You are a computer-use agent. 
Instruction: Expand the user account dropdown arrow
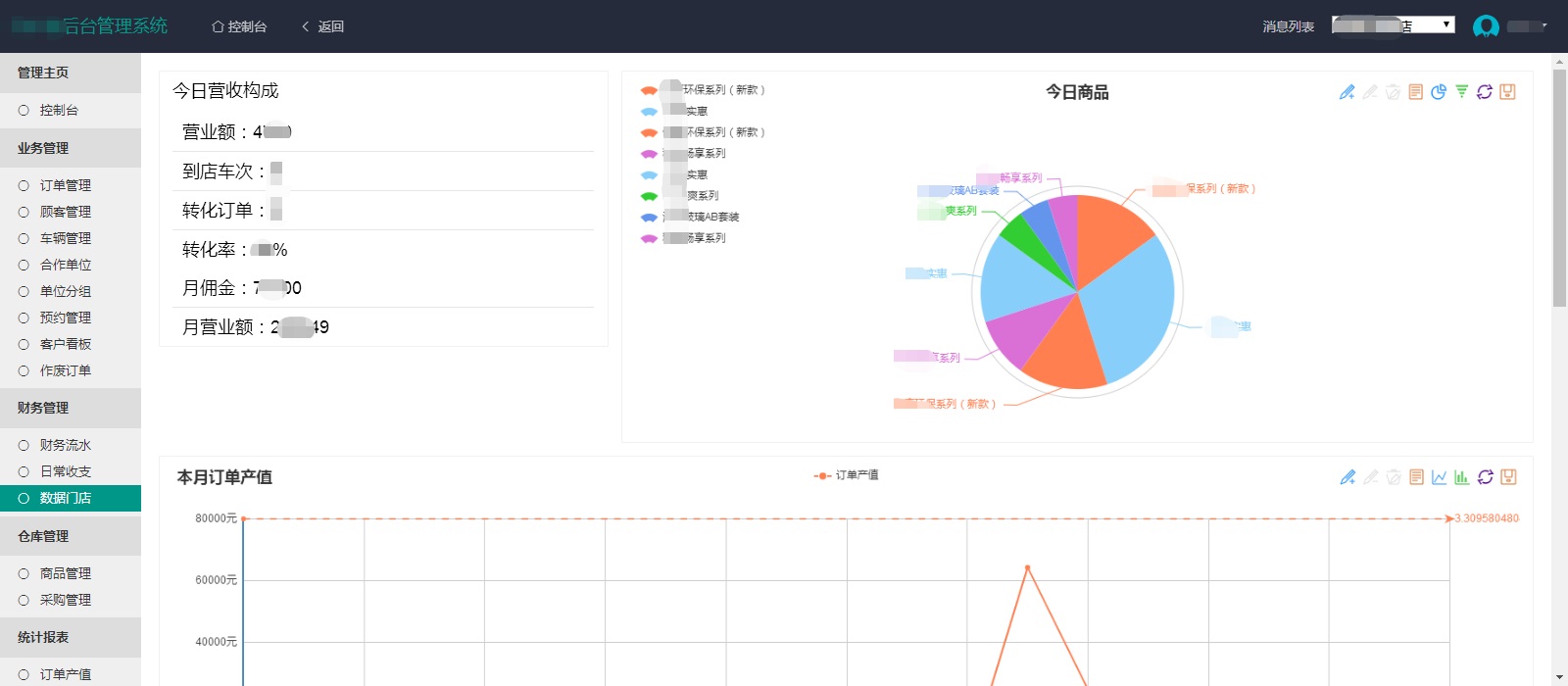click(x=1544, y=25)
